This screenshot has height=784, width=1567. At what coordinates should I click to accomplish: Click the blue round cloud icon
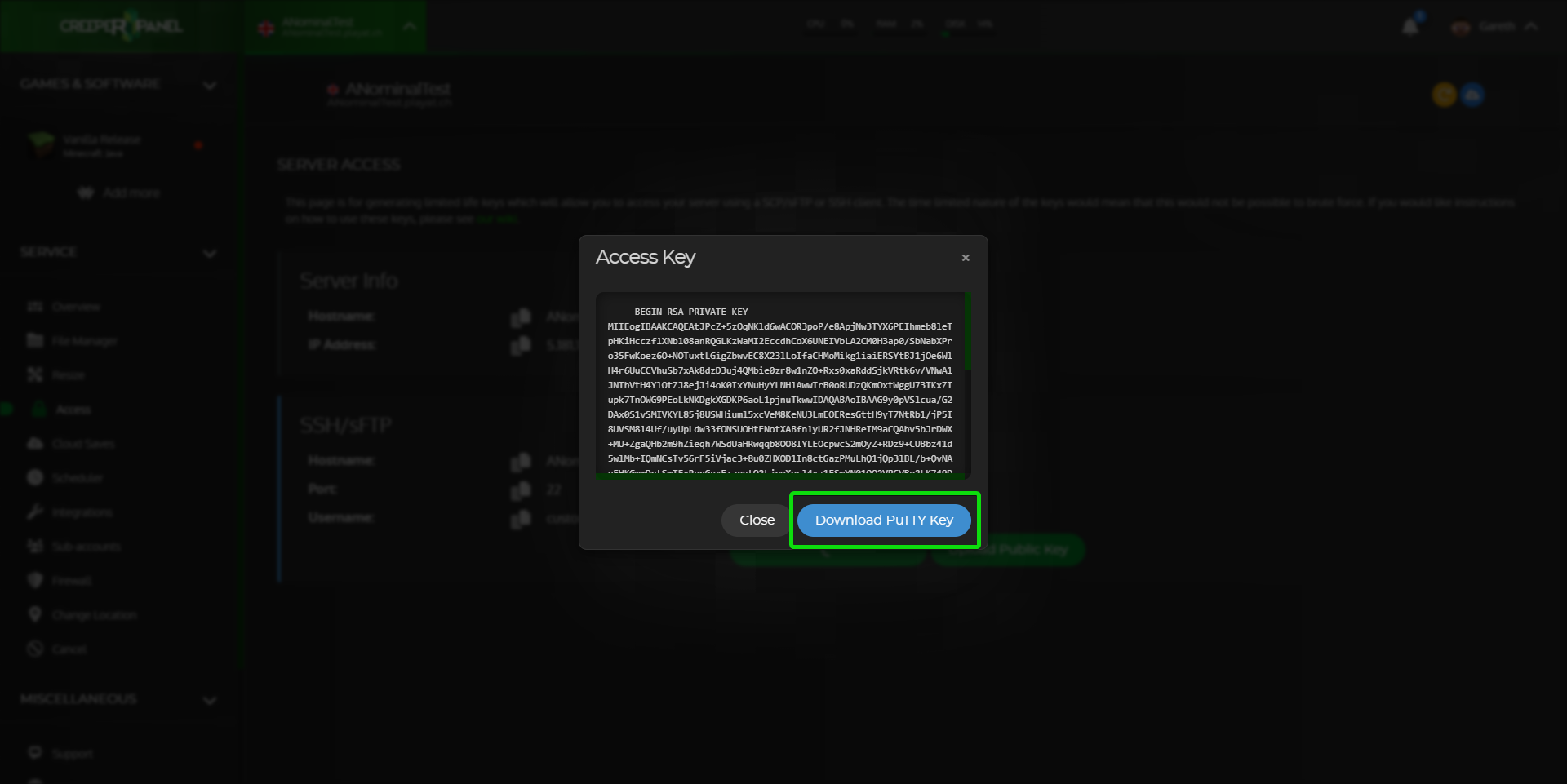[1472, 95]
